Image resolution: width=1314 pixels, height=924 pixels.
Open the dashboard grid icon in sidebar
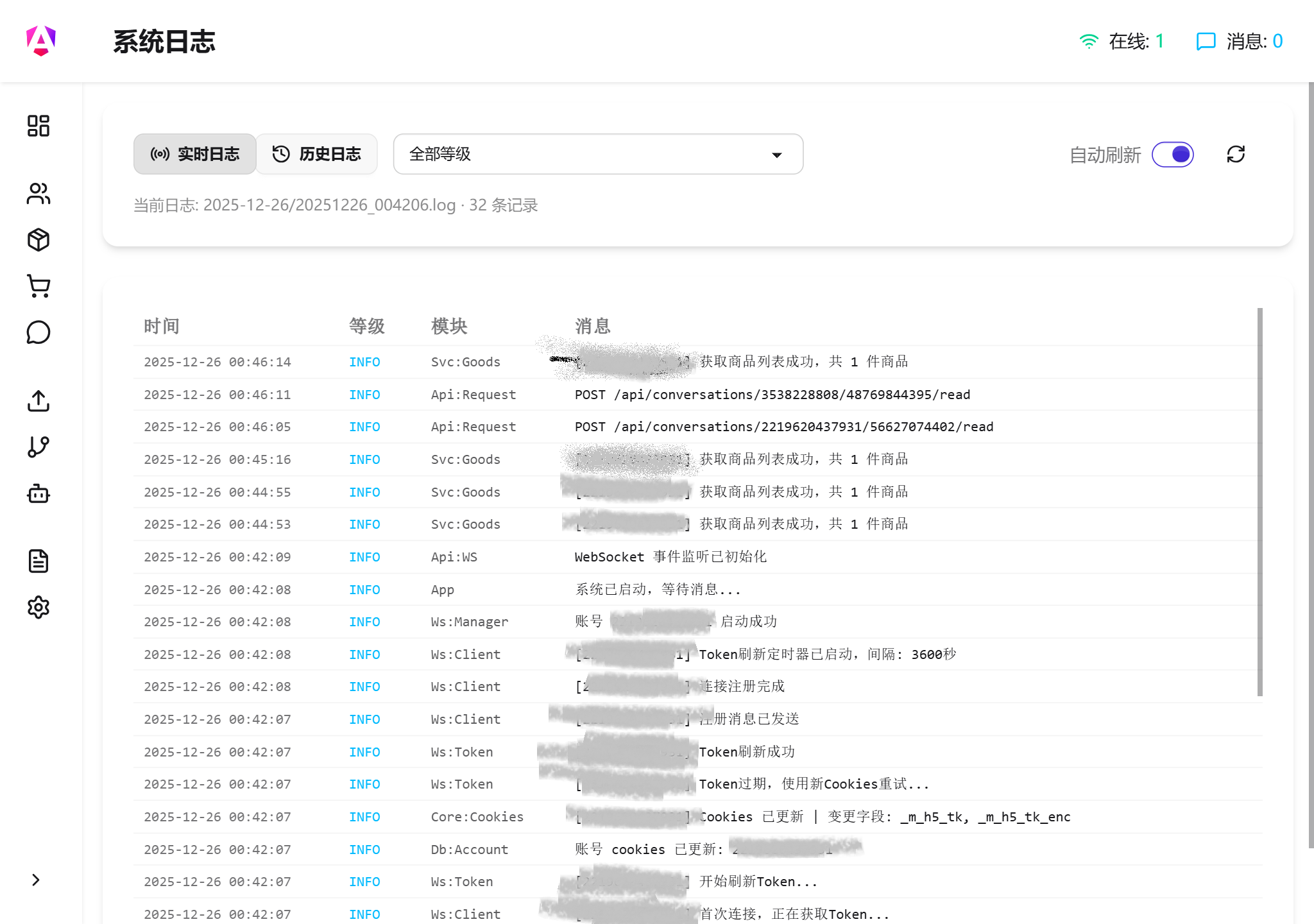(38, 126)
